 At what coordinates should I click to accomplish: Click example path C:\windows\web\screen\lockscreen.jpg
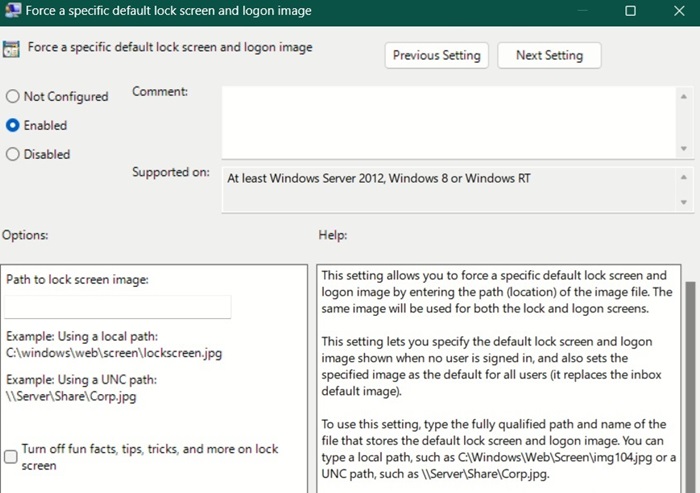pos(114,353)
